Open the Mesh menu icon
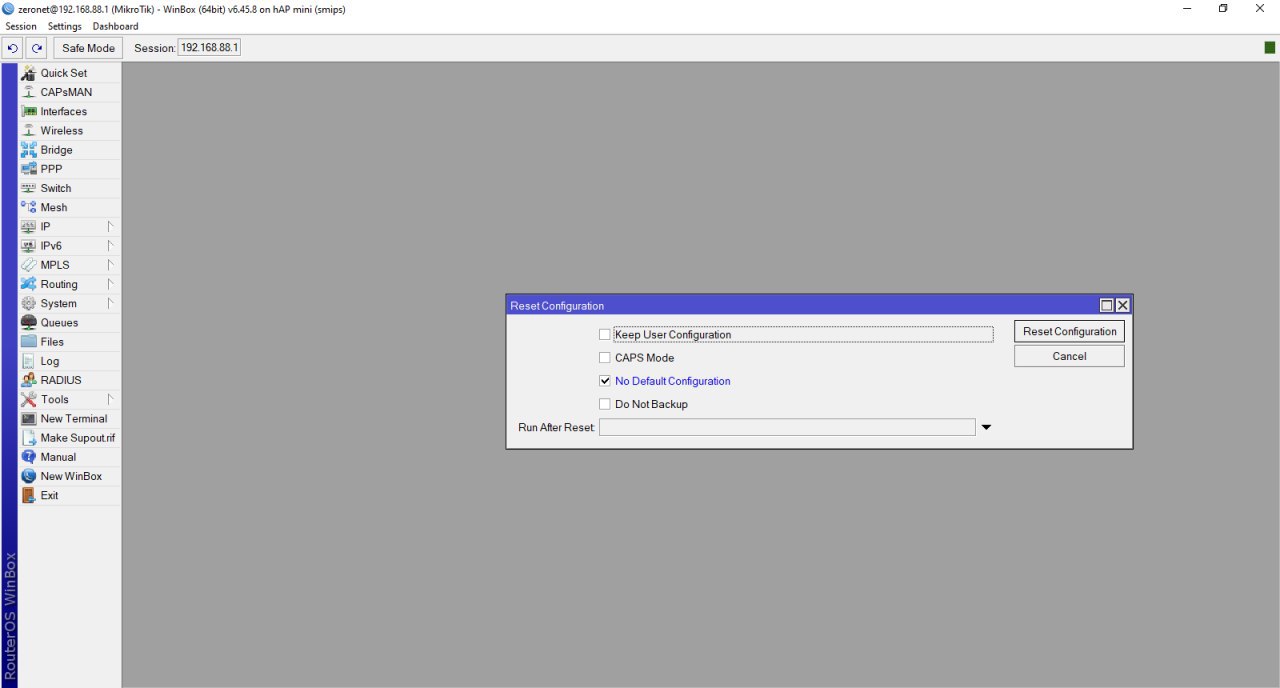This screenshot has height=688, width=1280. tap(29, 207)
